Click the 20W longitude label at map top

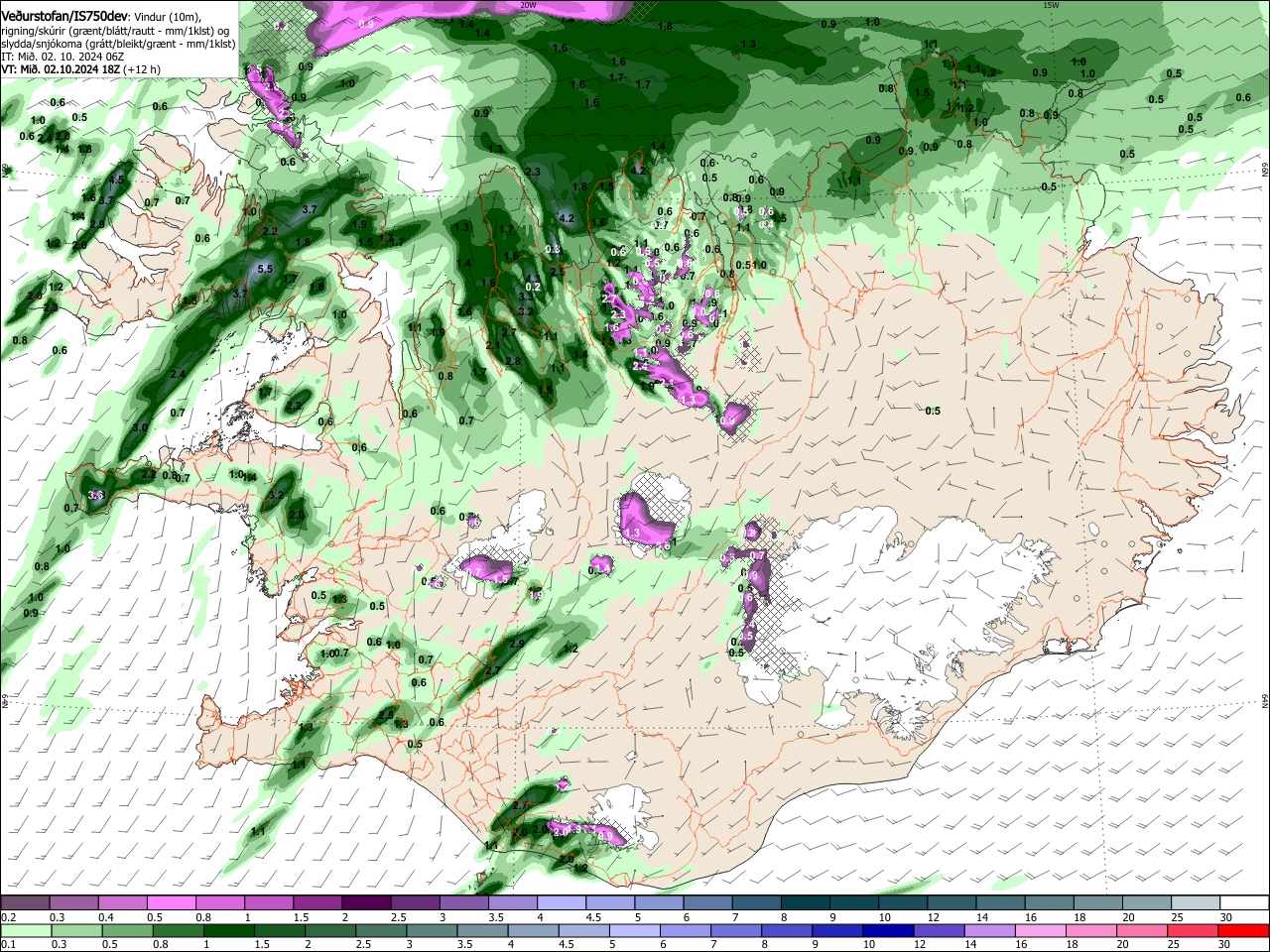528,5
